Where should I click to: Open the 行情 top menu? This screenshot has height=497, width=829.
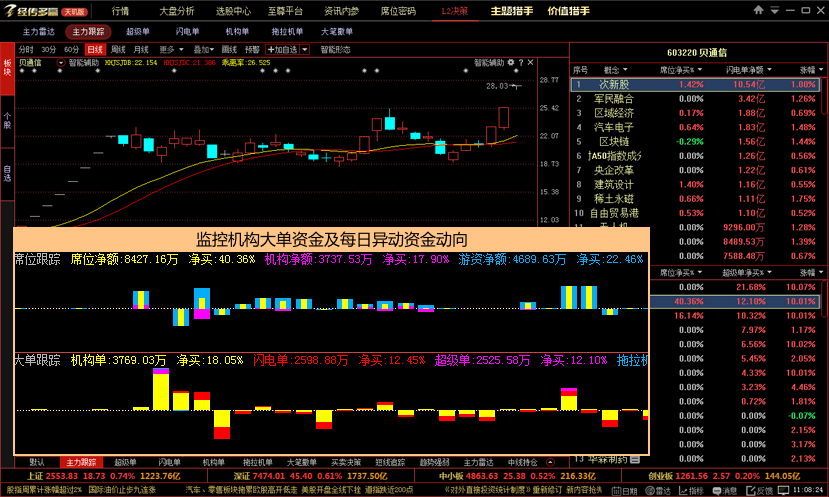pyautogui.click(x=121, y=11)
